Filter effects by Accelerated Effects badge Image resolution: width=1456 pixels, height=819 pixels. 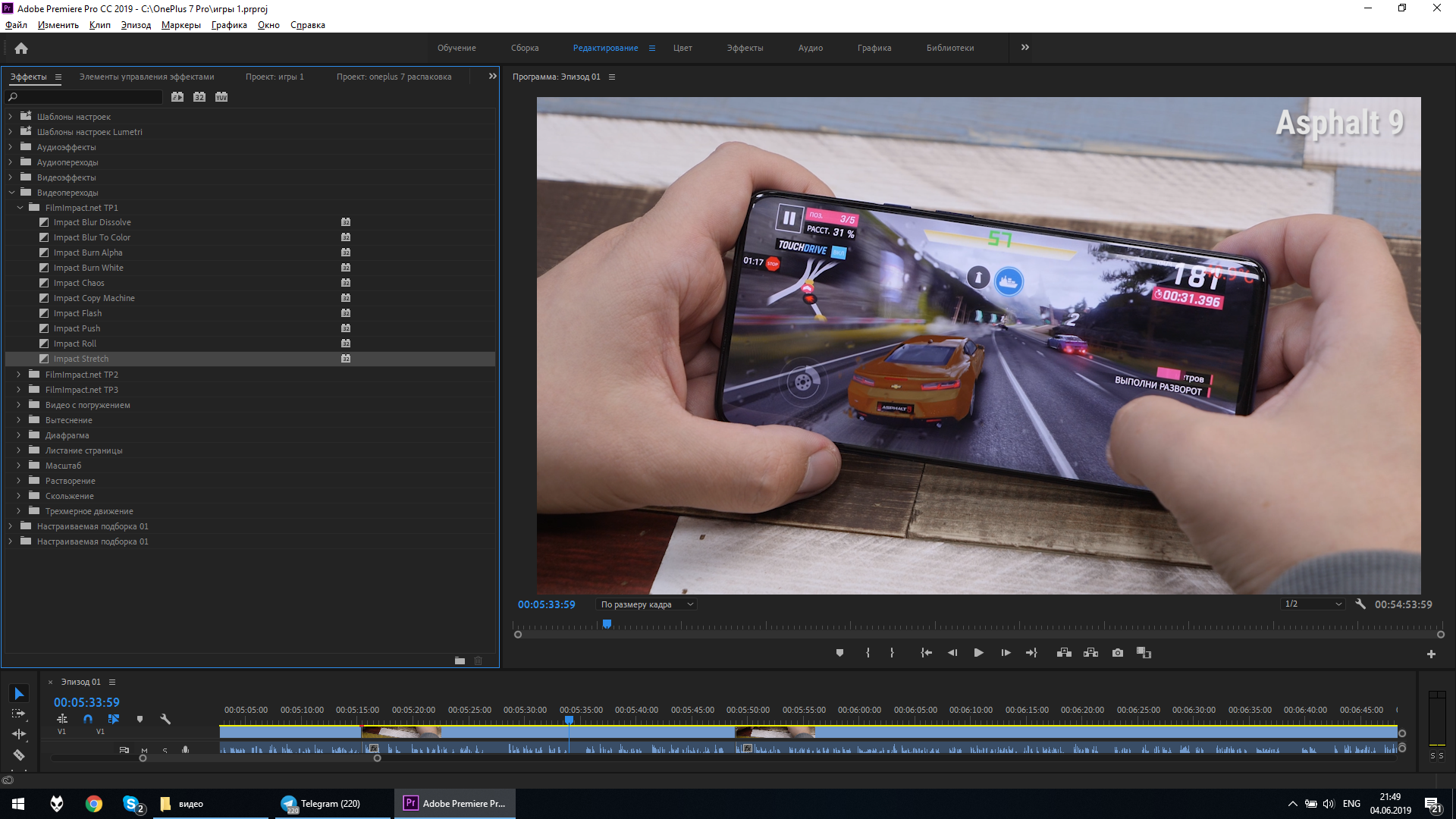[177, 97]
